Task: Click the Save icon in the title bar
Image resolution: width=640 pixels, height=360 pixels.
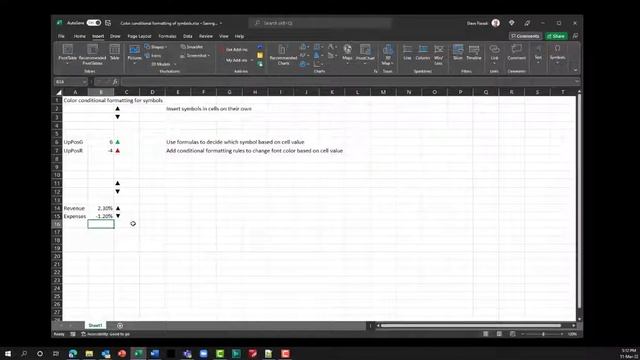Action: point(108,23)
